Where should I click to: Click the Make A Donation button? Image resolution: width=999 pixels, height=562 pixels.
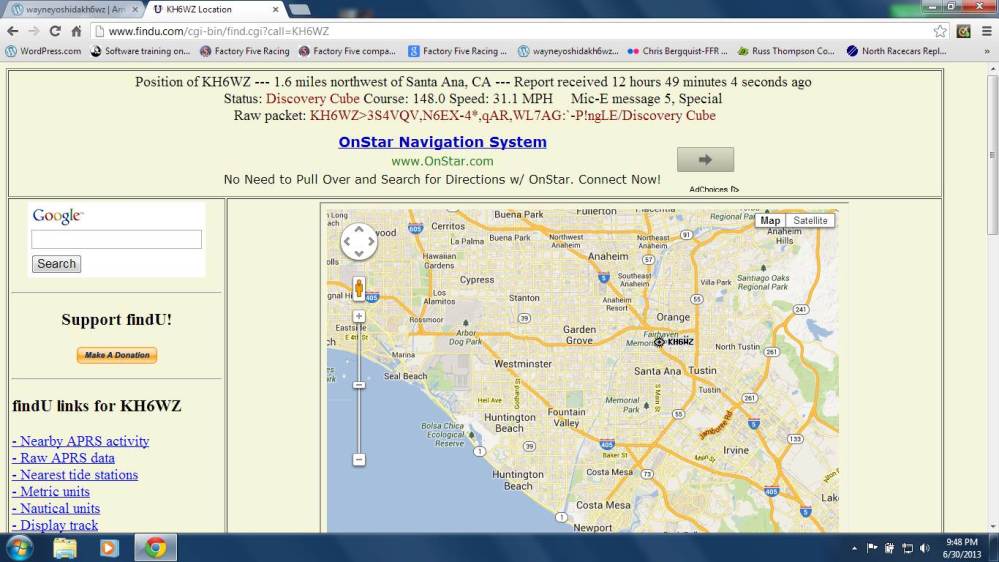tap(117, 355)
